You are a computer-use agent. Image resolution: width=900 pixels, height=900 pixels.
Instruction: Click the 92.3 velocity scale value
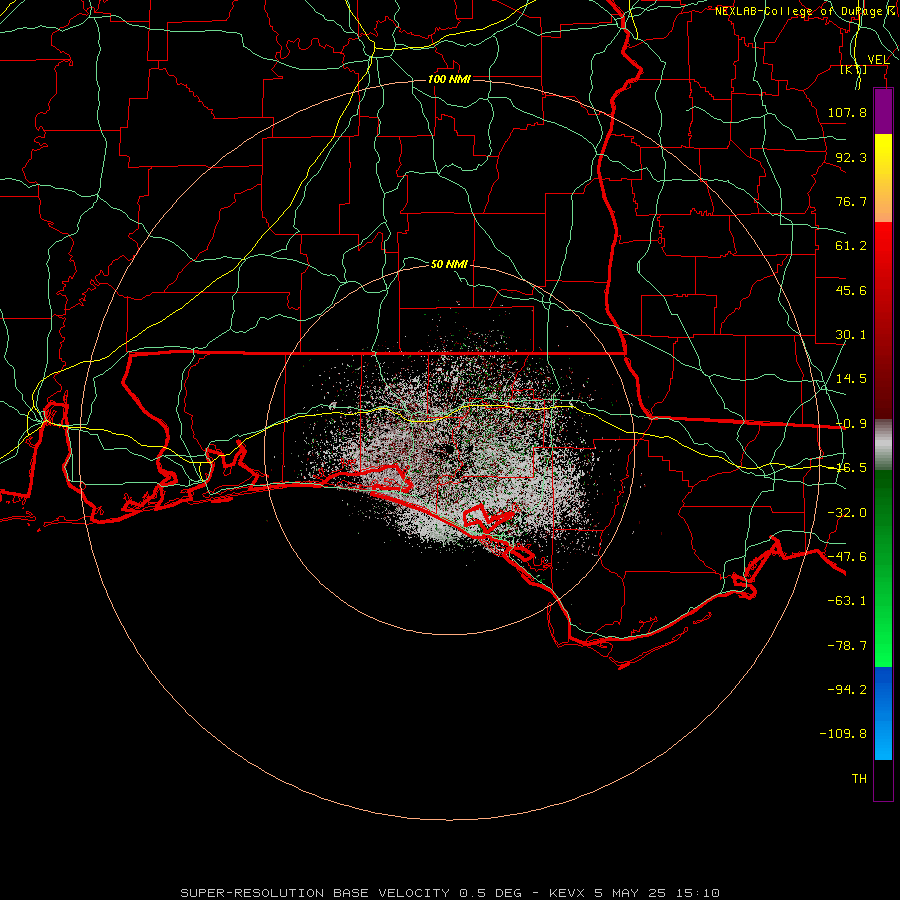click(x=851, y=157)
